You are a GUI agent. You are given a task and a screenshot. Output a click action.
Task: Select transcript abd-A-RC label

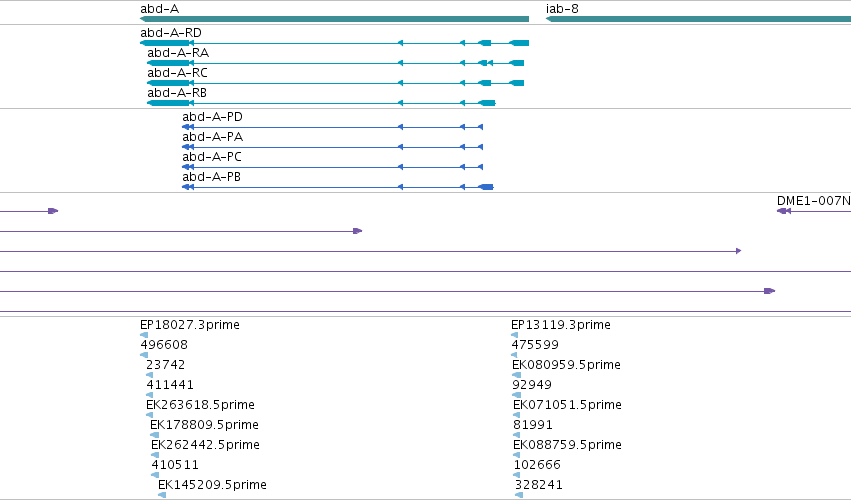[x=177, y=73]
